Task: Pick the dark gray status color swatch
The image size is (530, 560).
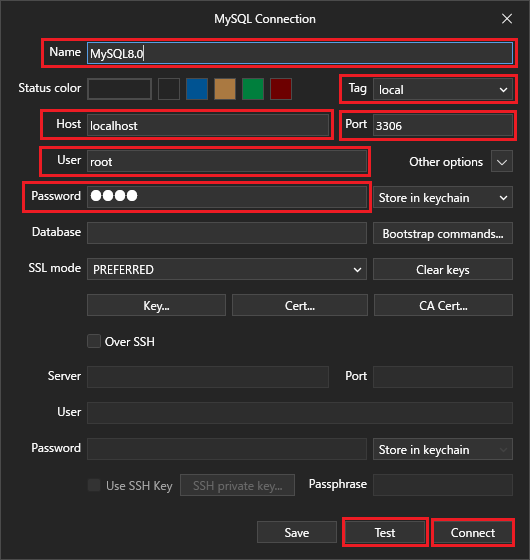Action: [169, 89]
